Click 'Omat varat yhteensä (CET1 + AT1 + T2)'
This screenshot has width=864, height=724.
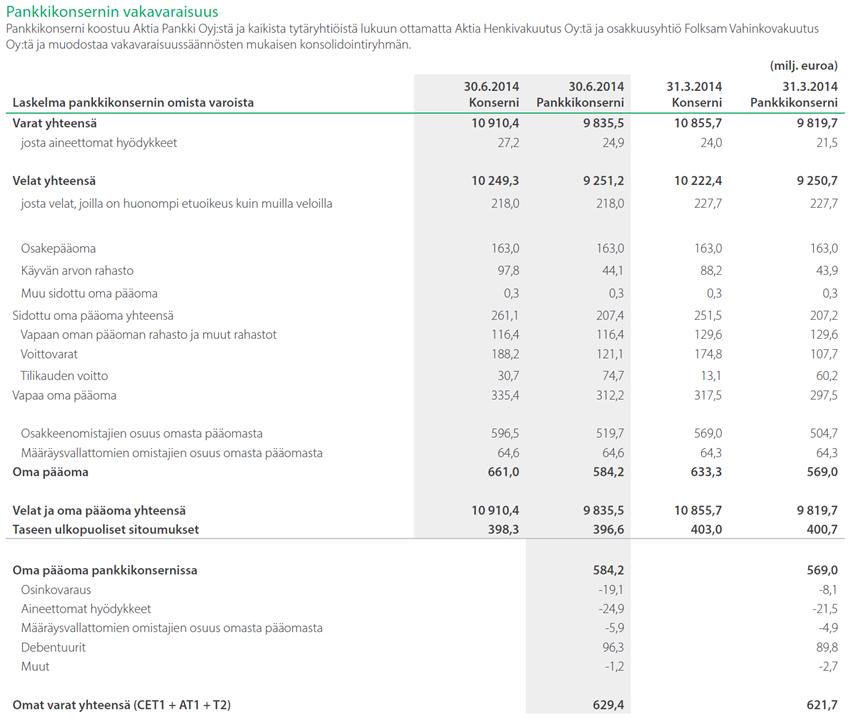coord(121,705)
